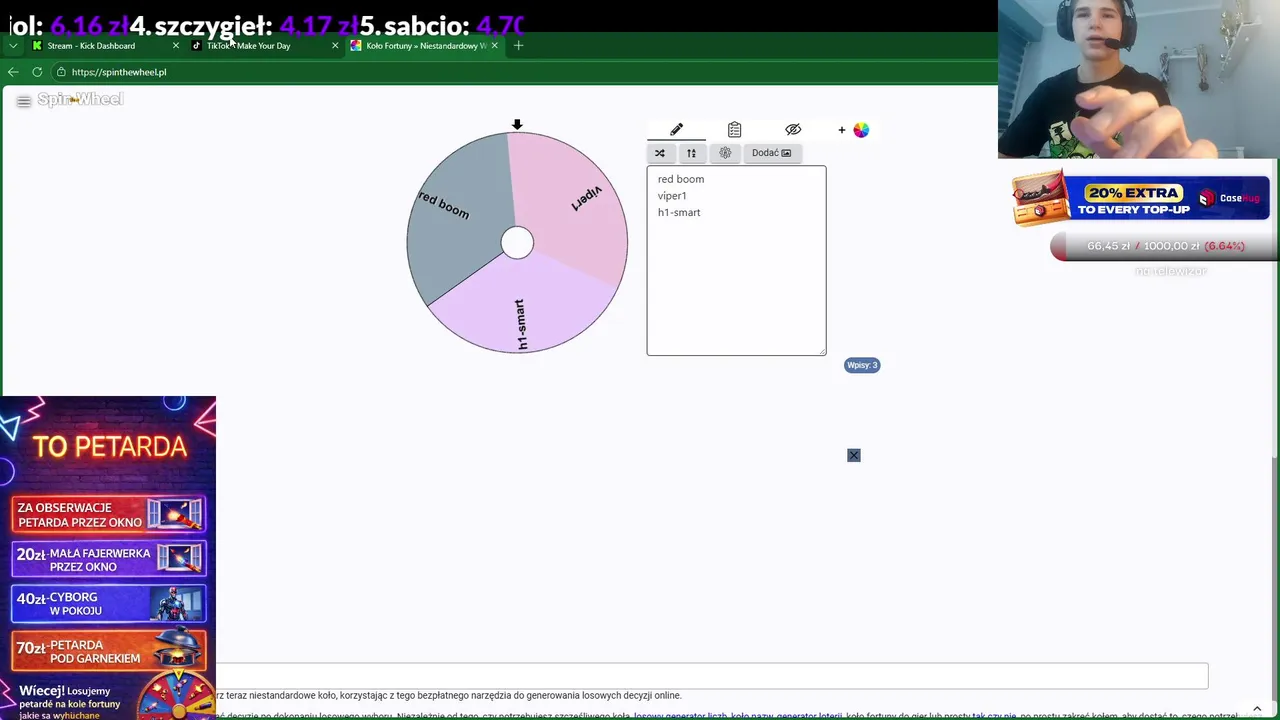Click the '70zł petarda pod garnkiem' panel
The image size is (1280, 720).
point(108,650)
